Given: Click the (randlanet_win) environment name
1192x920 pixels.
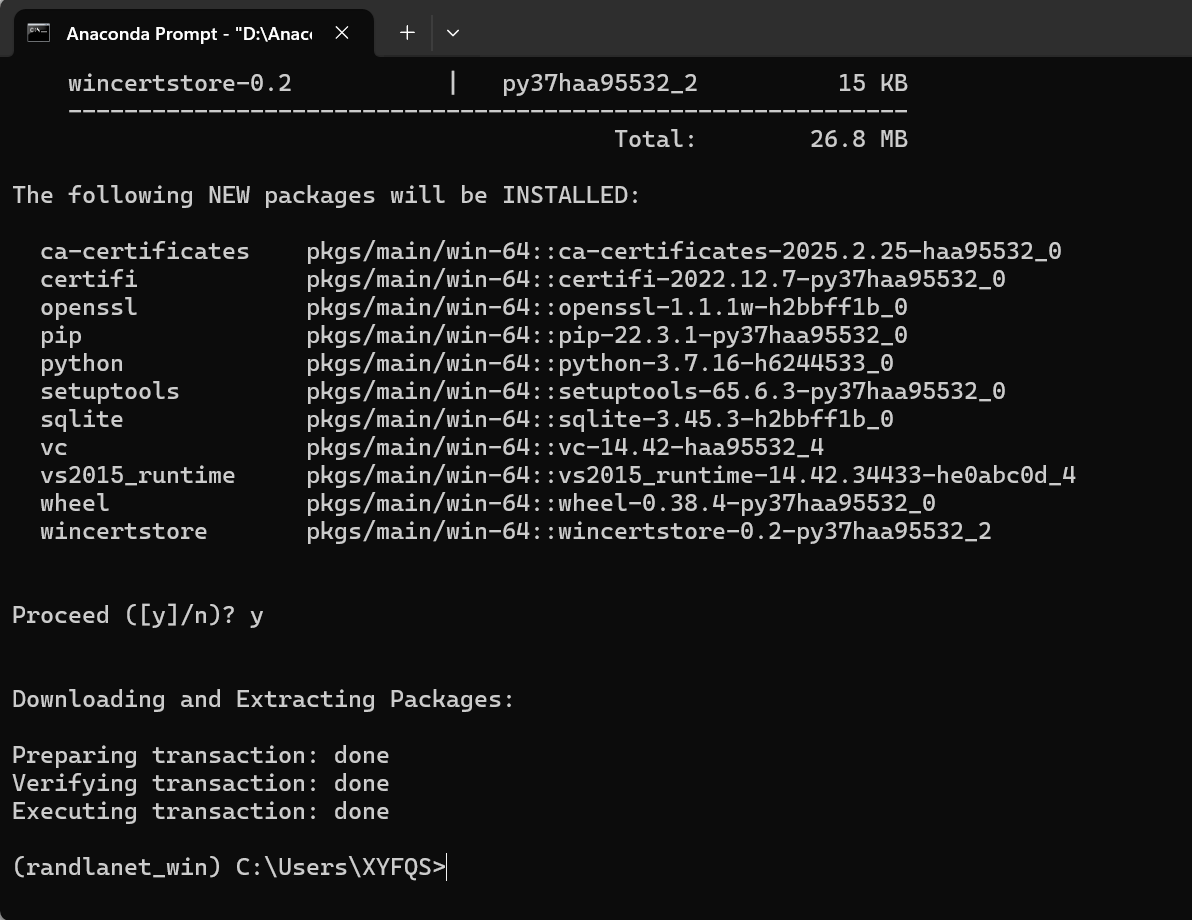Looking at the screenshot, I should point(116,867).
